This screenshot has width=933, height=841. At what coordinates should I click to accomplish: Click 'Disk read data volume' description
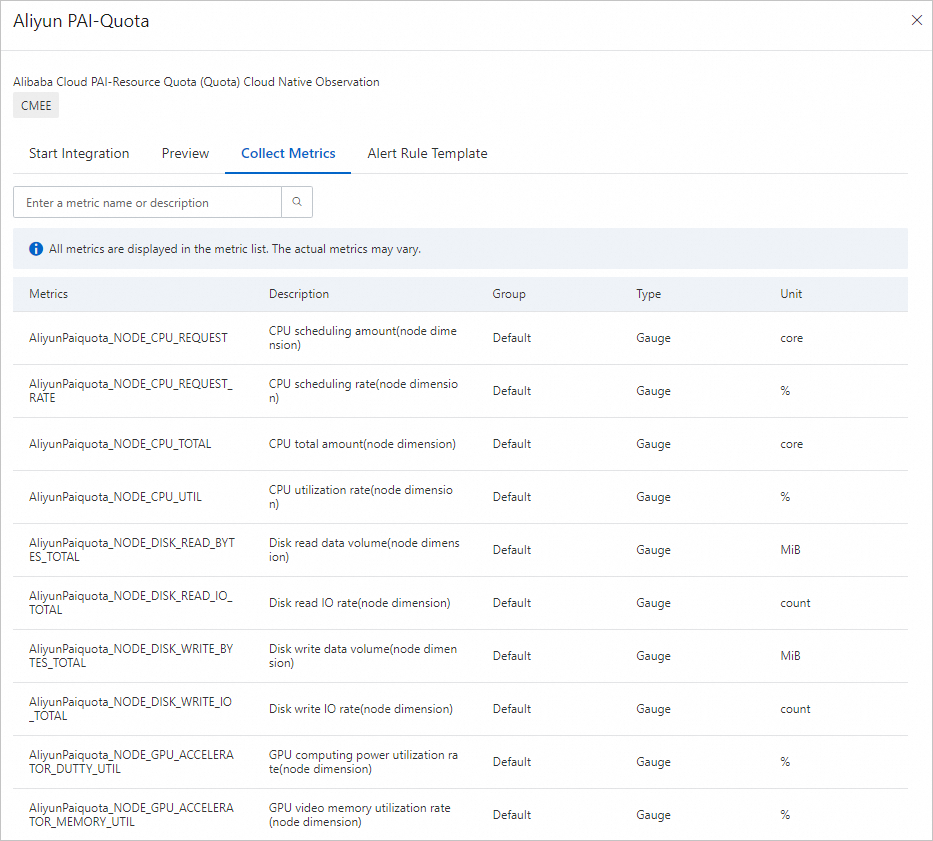tap(364, 550)
